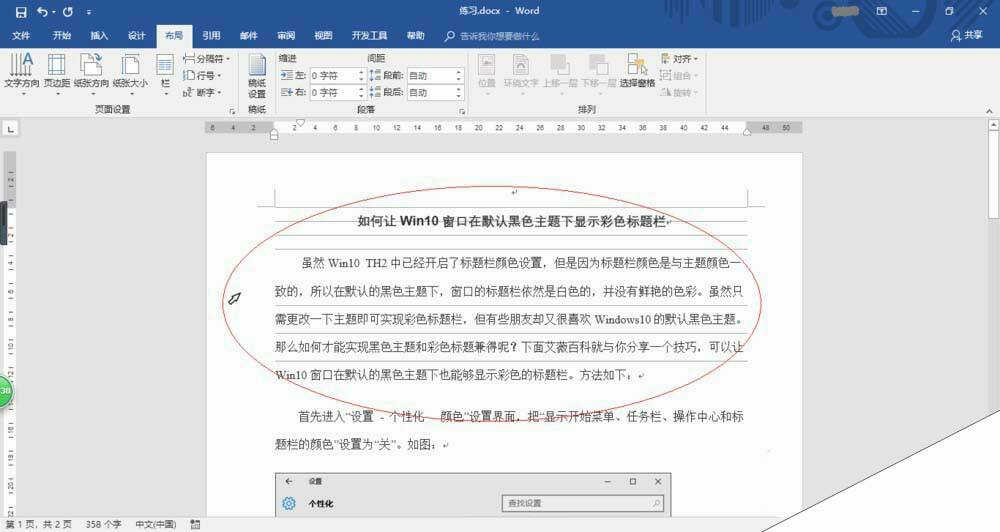Click the greyed 环绕文字 (Wrap Text) button

(x=521, y=74)
